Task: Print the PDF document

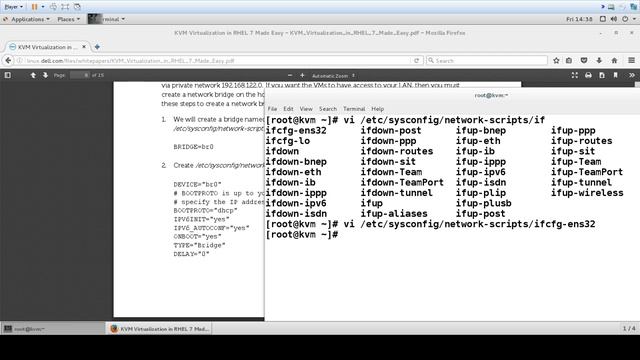Action: 588,75
